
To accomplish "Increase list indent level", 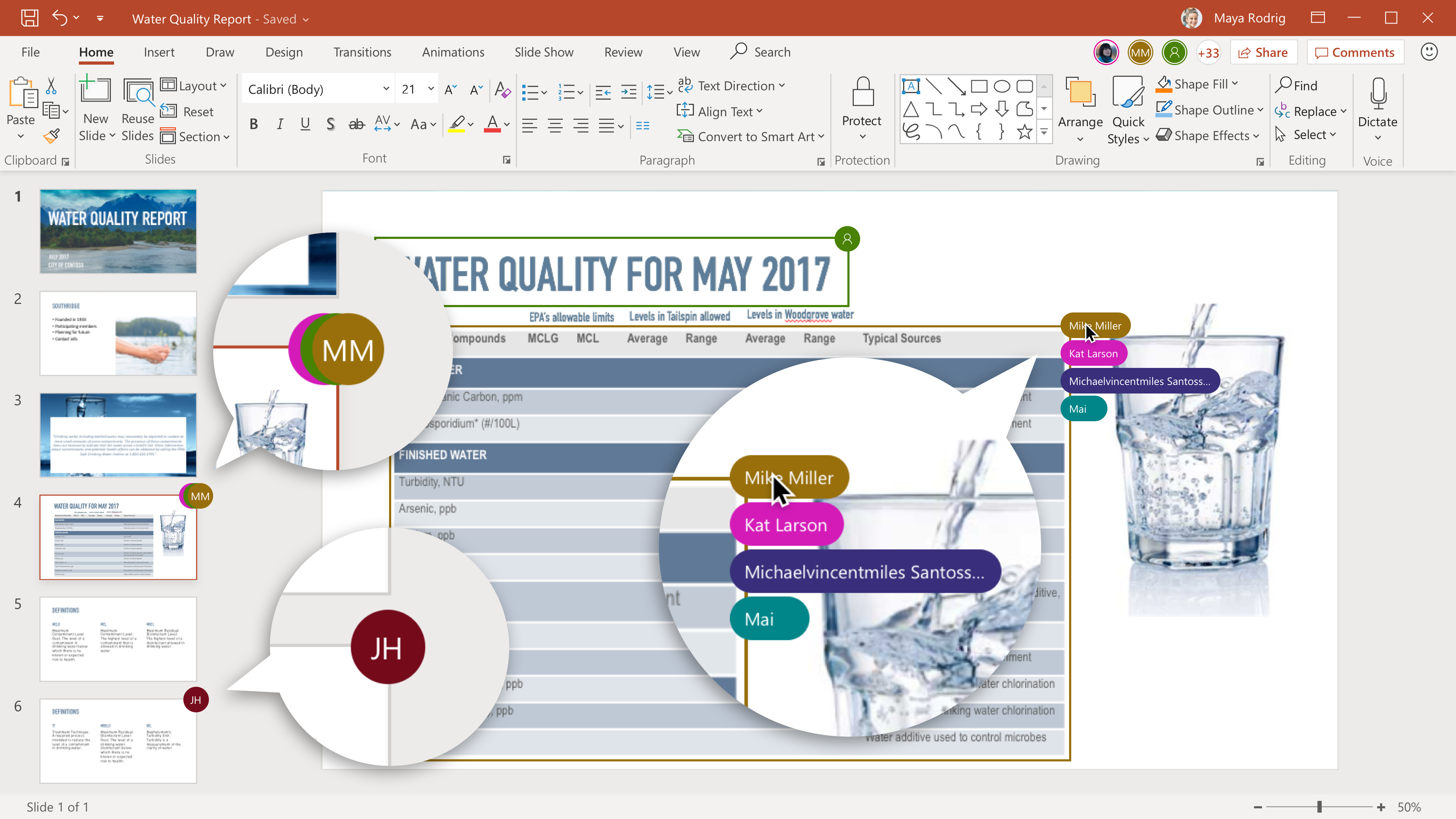I will [629, 92].
